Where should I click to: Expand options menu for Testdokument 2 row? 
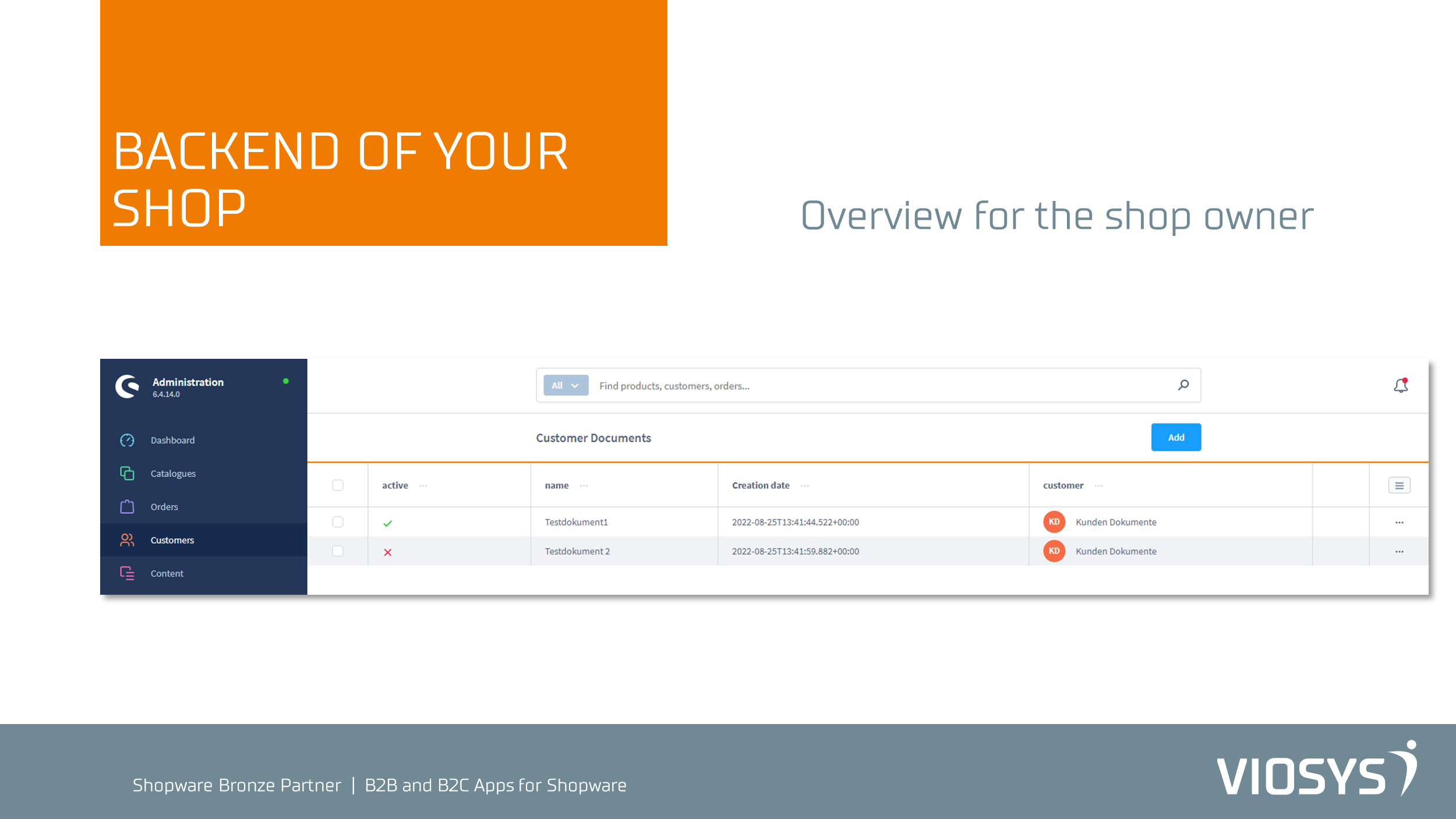coord(1399,551)
